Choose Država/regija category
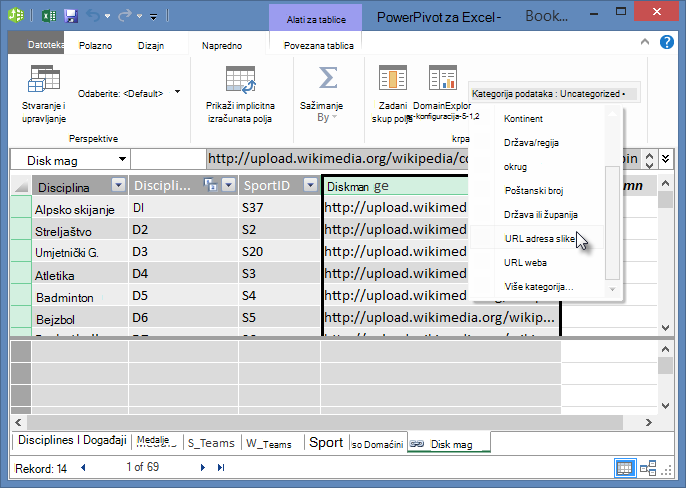Viewport: 686px width, 488px height. 531,143
